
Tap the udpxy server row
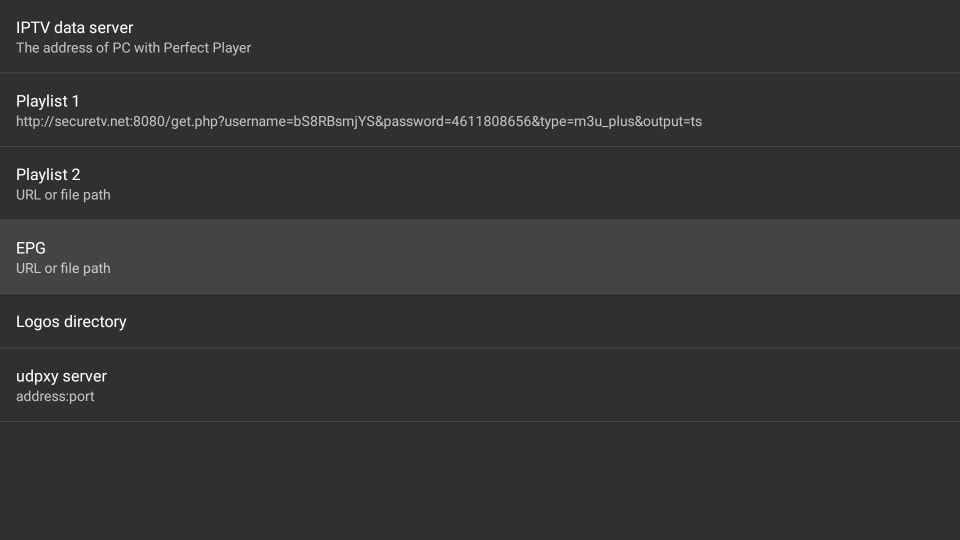pyautogui.click(x=480, y=385)
